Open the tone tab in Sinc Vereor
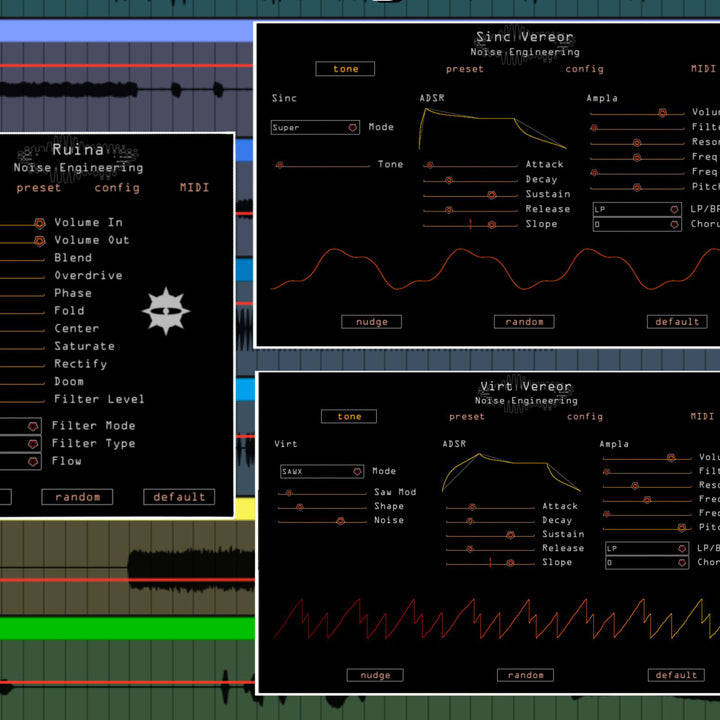 [x=345, y=69]
